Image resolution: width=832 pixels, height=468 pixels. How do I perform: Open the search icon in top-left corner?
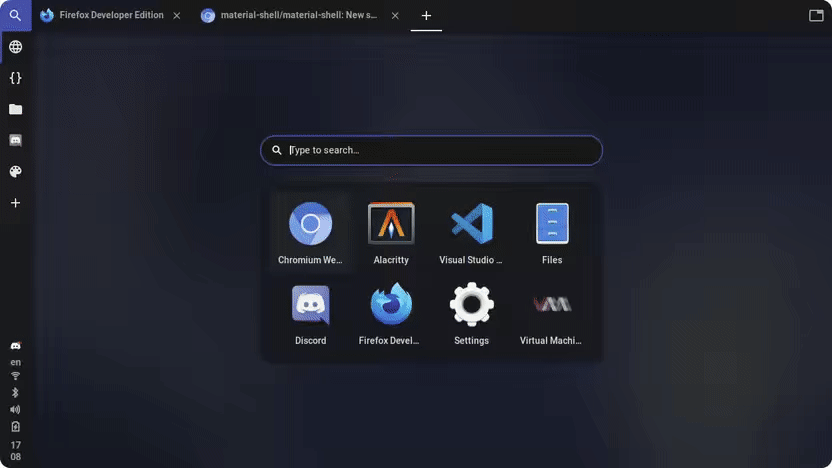[15, 15]
